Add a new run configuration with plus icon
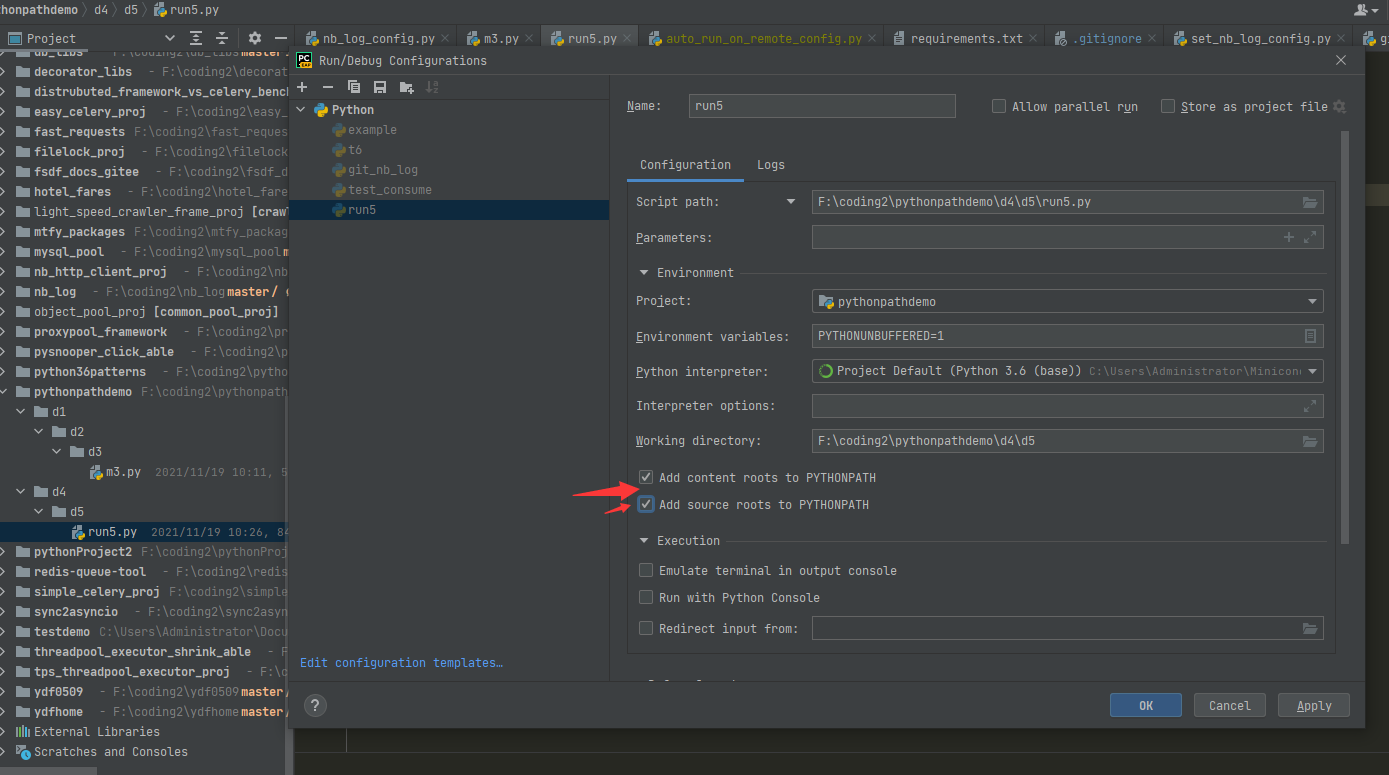The width and height of the screenshot is (1389, 775). [302, 87]
